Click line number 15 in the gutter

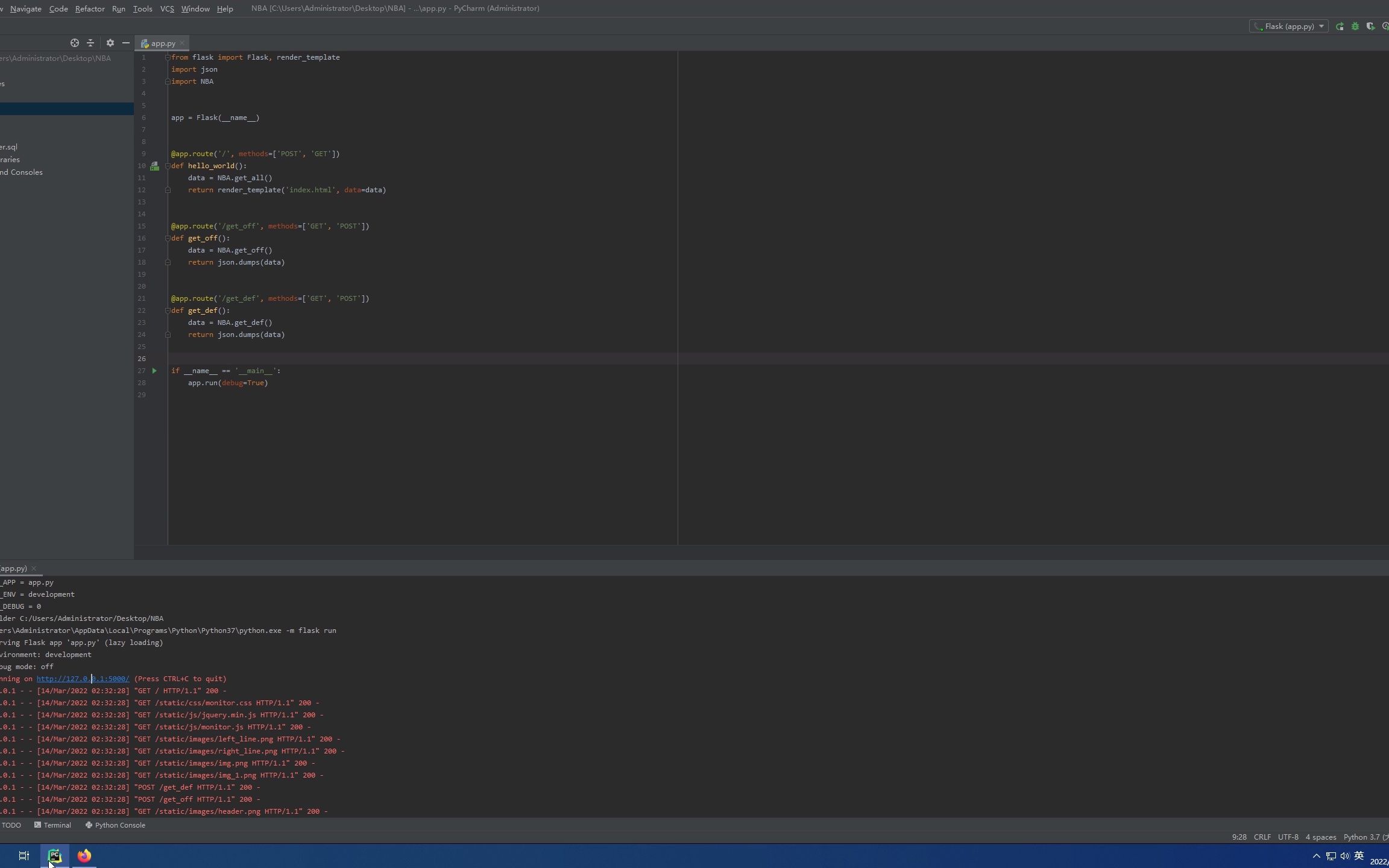pyautogui.click(x=142, y=226)
